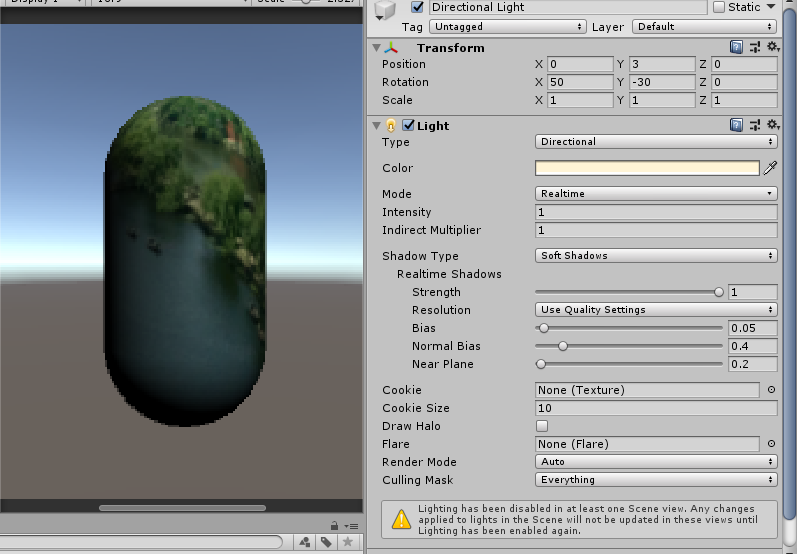Screen dimensions: 797x554
Task: Click the favorites star icon
Action: (348, 542)
